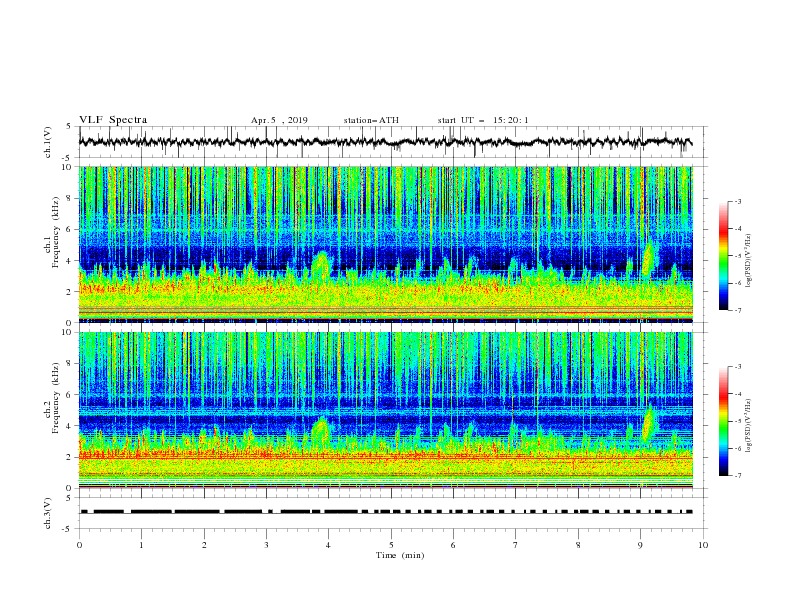Click the ch.1 spectrogram color bar
Screen dimensions: 792x612
pos(723,255)
